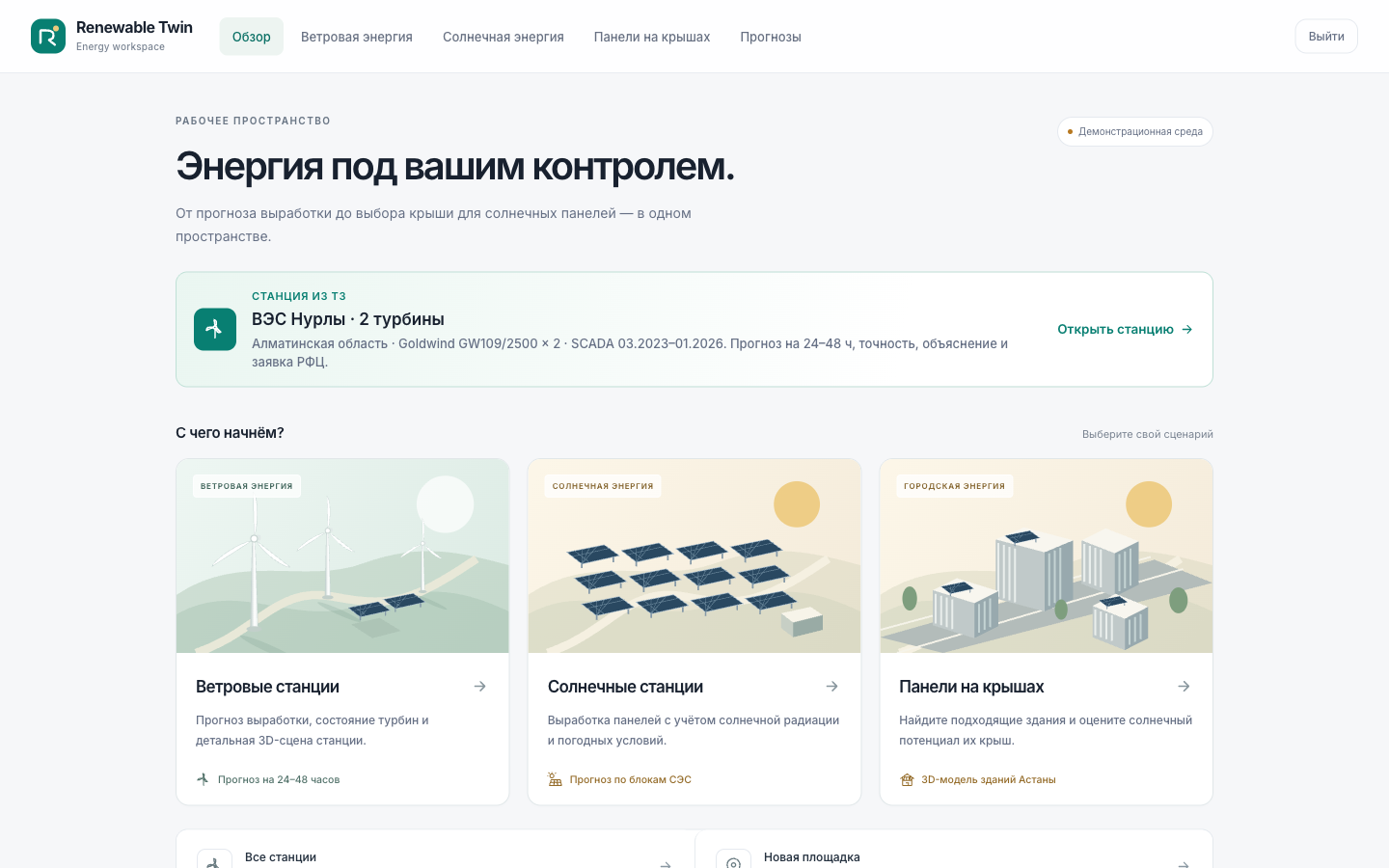1389x868 pixels.
Task: Click the Renewable Twin brand name
Action: (134, 27)
